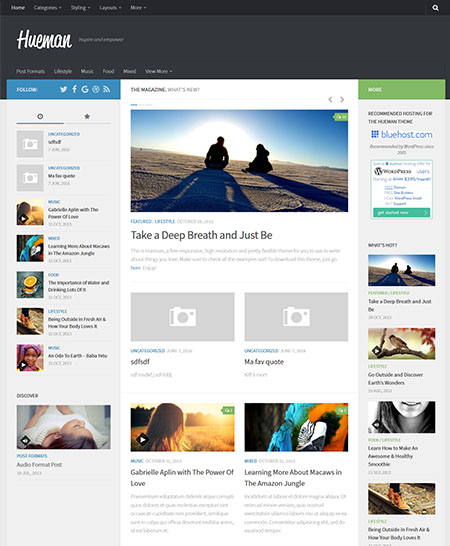Open sidebar orange drink thumbnail

30,285
